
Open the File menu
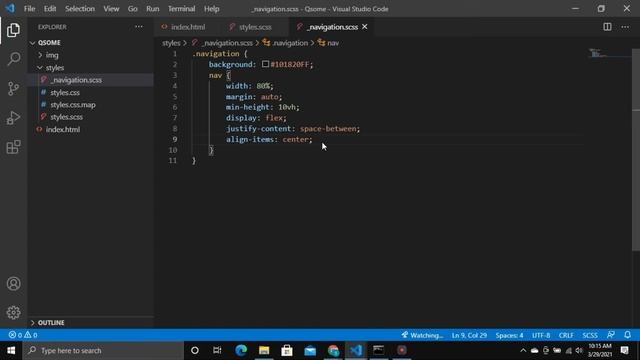coord(29,9)
